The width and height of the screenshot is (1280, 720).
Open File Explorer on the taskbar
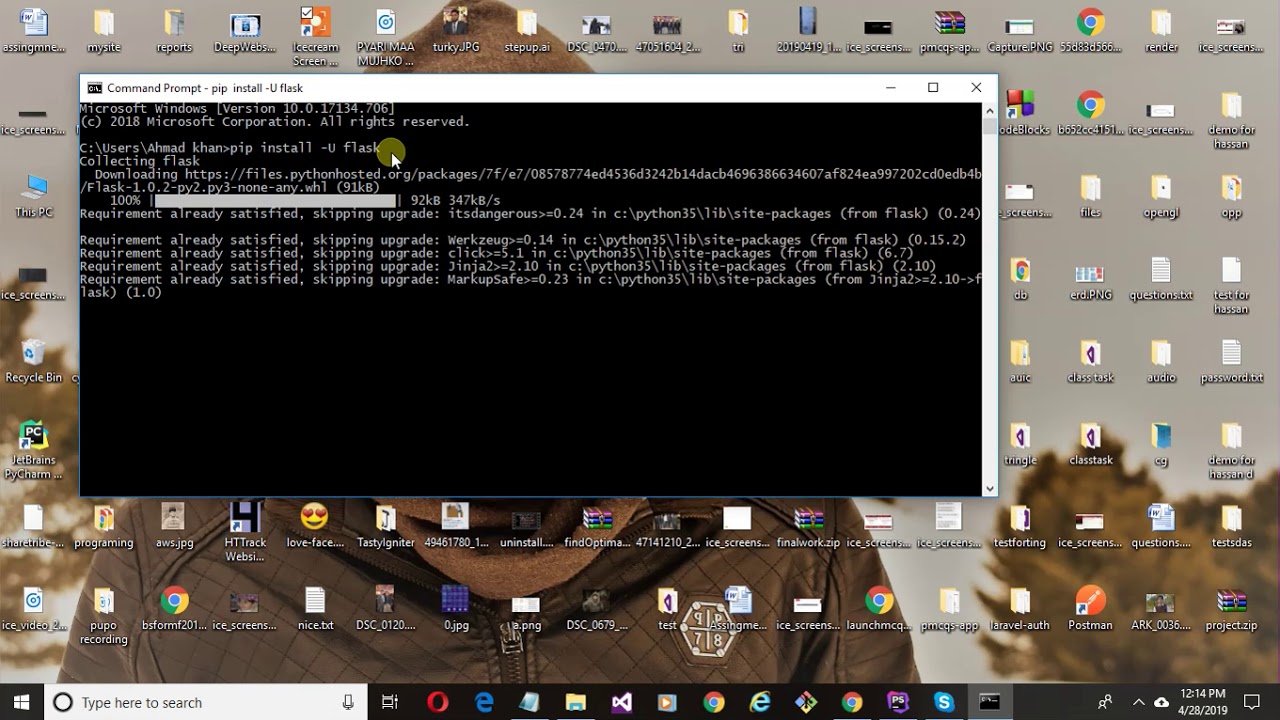click(x=576, y=702)
